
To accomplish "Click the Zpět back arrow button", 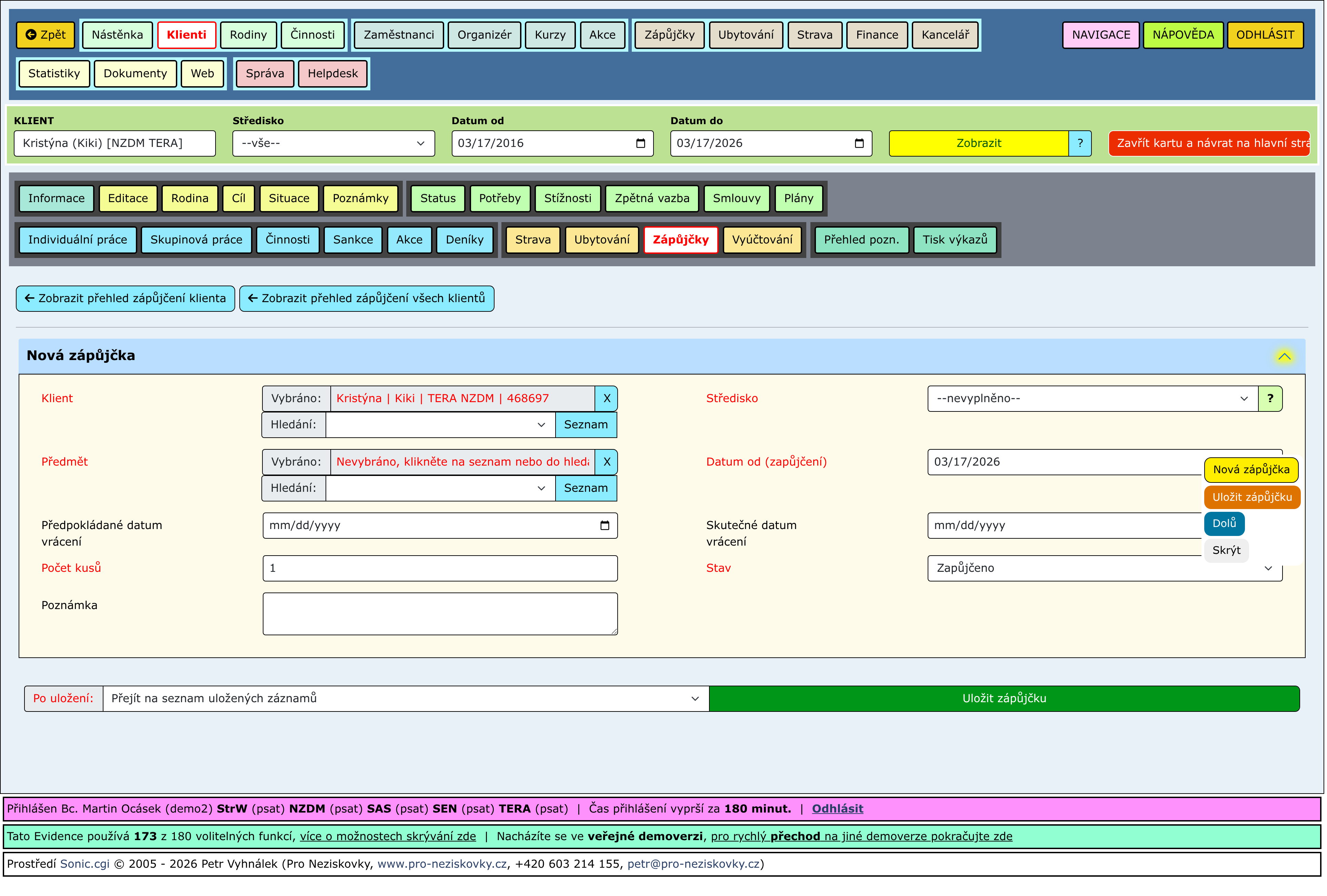I will (x=46, y=35).
